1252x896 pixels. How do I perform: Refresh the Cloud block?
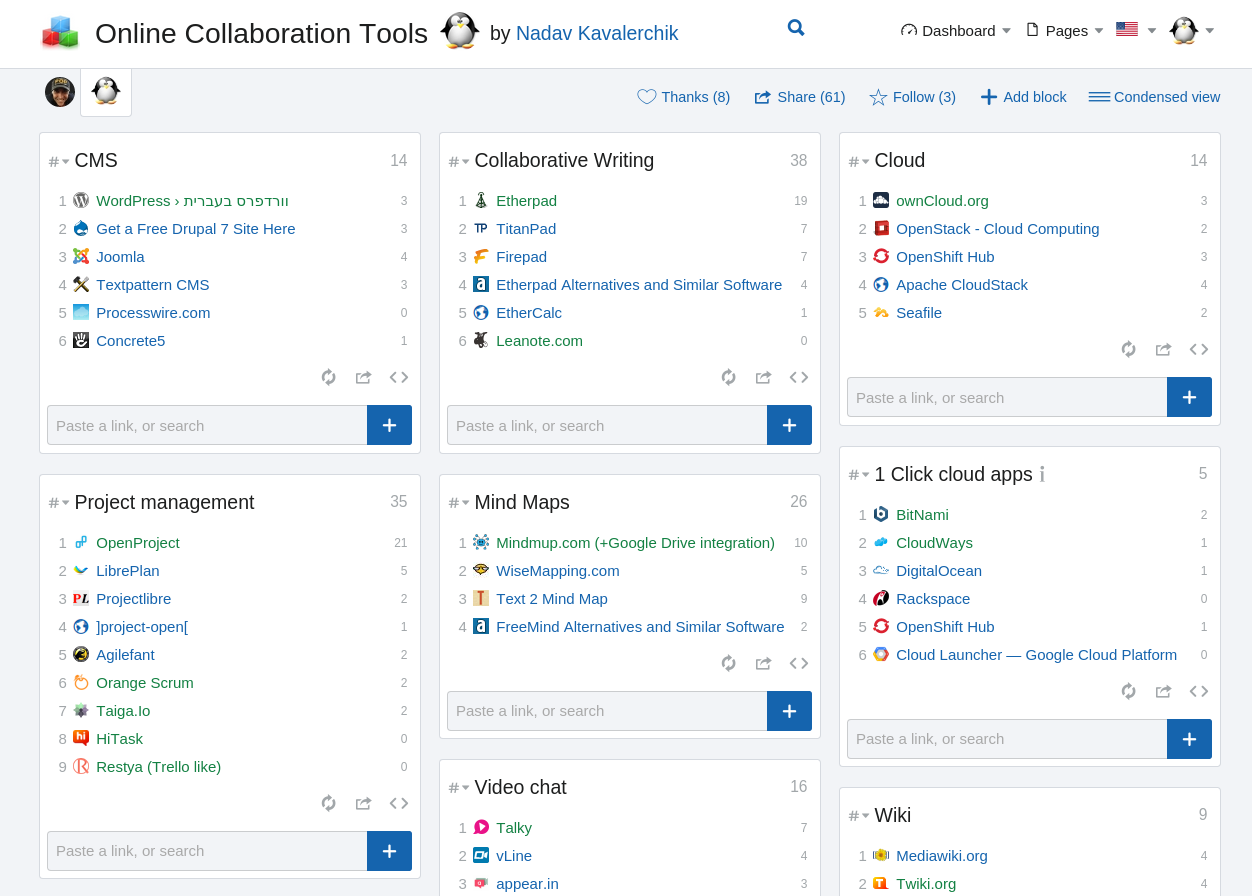click(x=1129, y=349)
